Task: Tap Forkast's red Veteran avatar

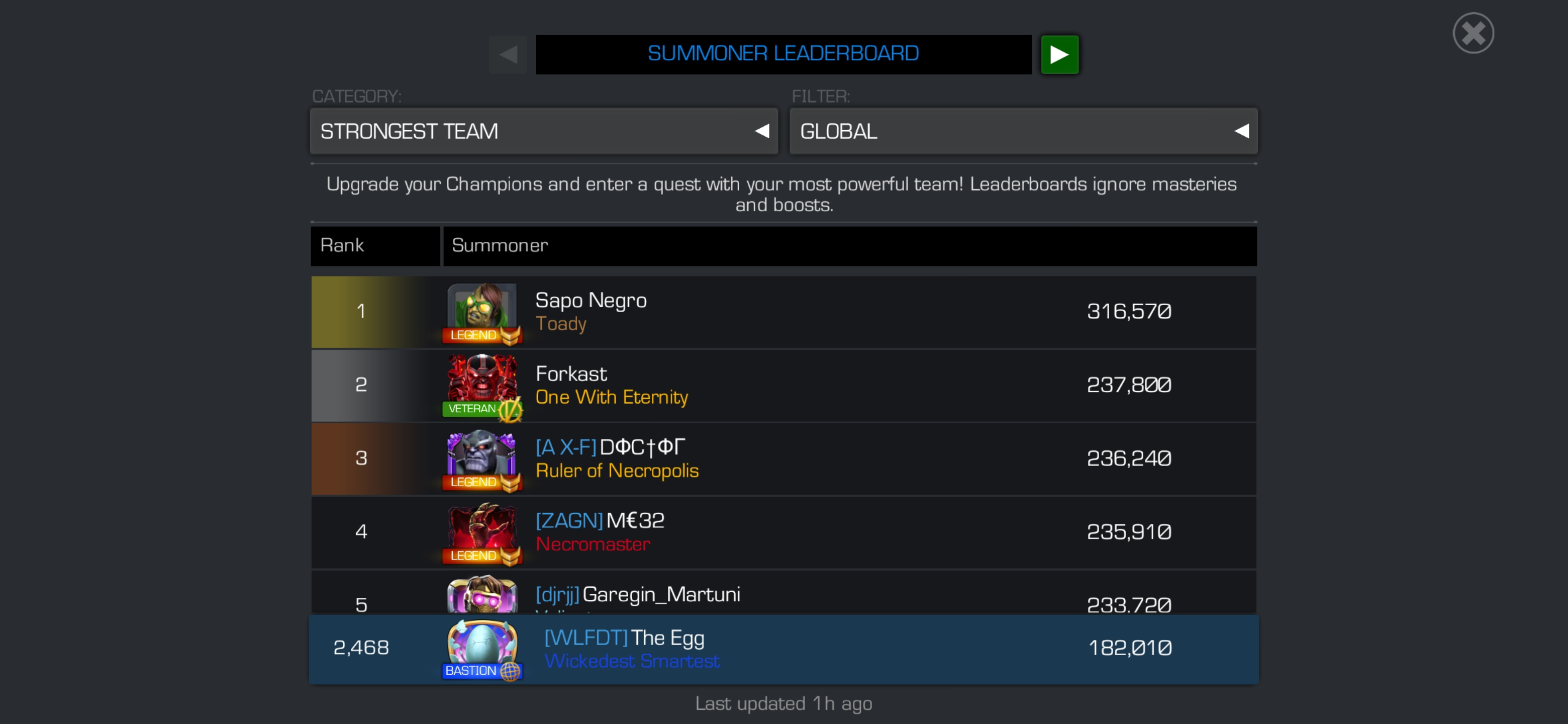Action: pyautogui.click(x=482, y=386)
